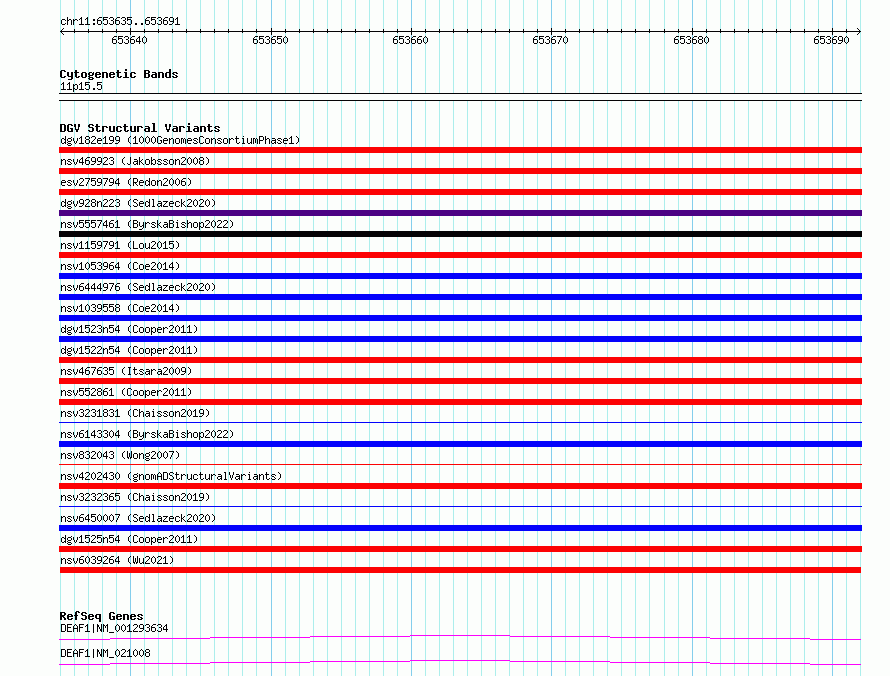Click nsv6450007 (Sedlazeck2020) label
This screenshot has height=676, width=890.
[x=138, y=518]
